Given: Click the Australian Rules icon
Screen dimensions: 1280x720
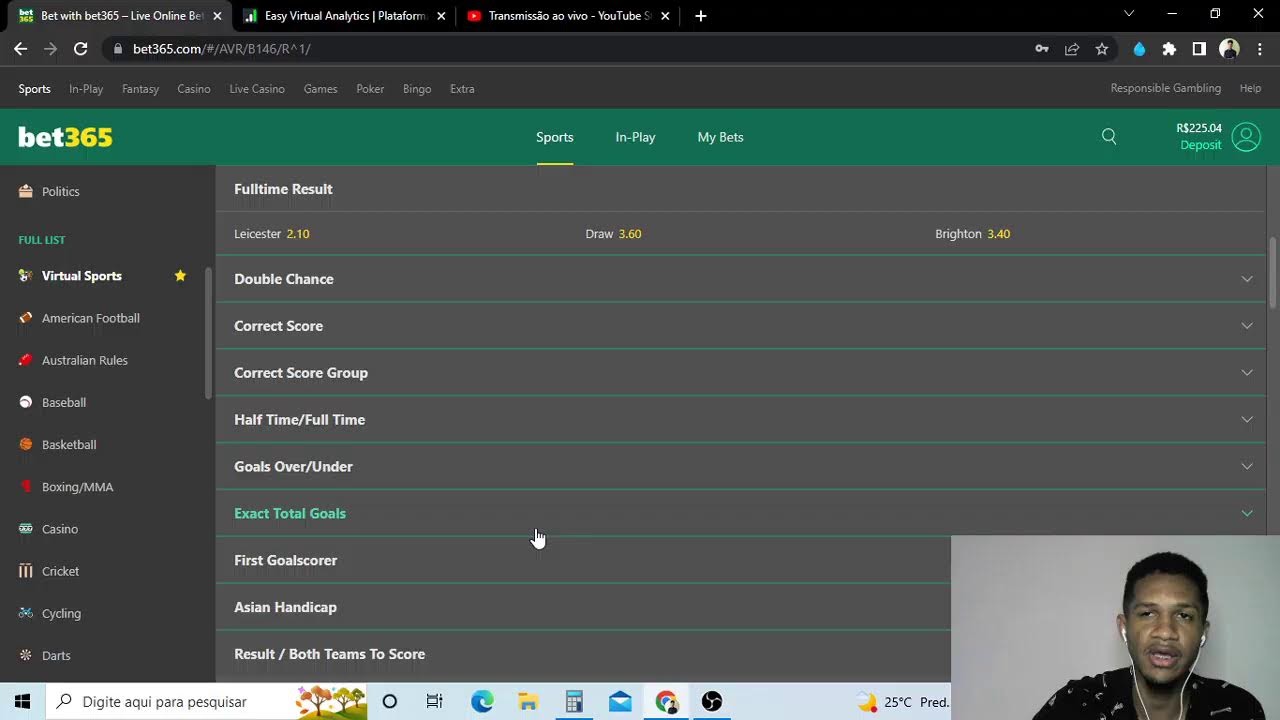Looking at the screenshot, I should point(26,360).
